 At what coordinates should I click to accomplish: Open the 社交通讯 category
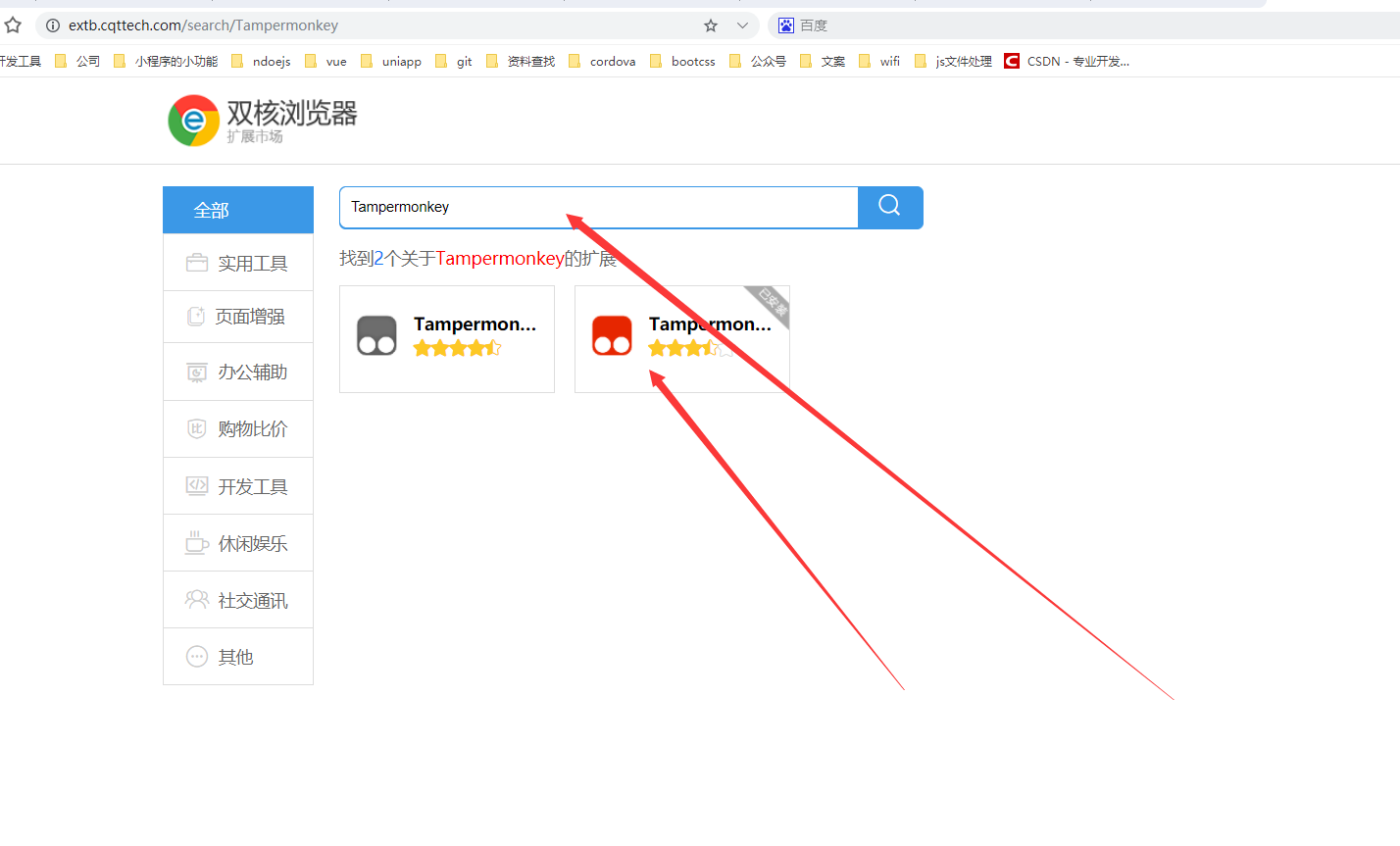pyautogui.click(x=238, y=600)
